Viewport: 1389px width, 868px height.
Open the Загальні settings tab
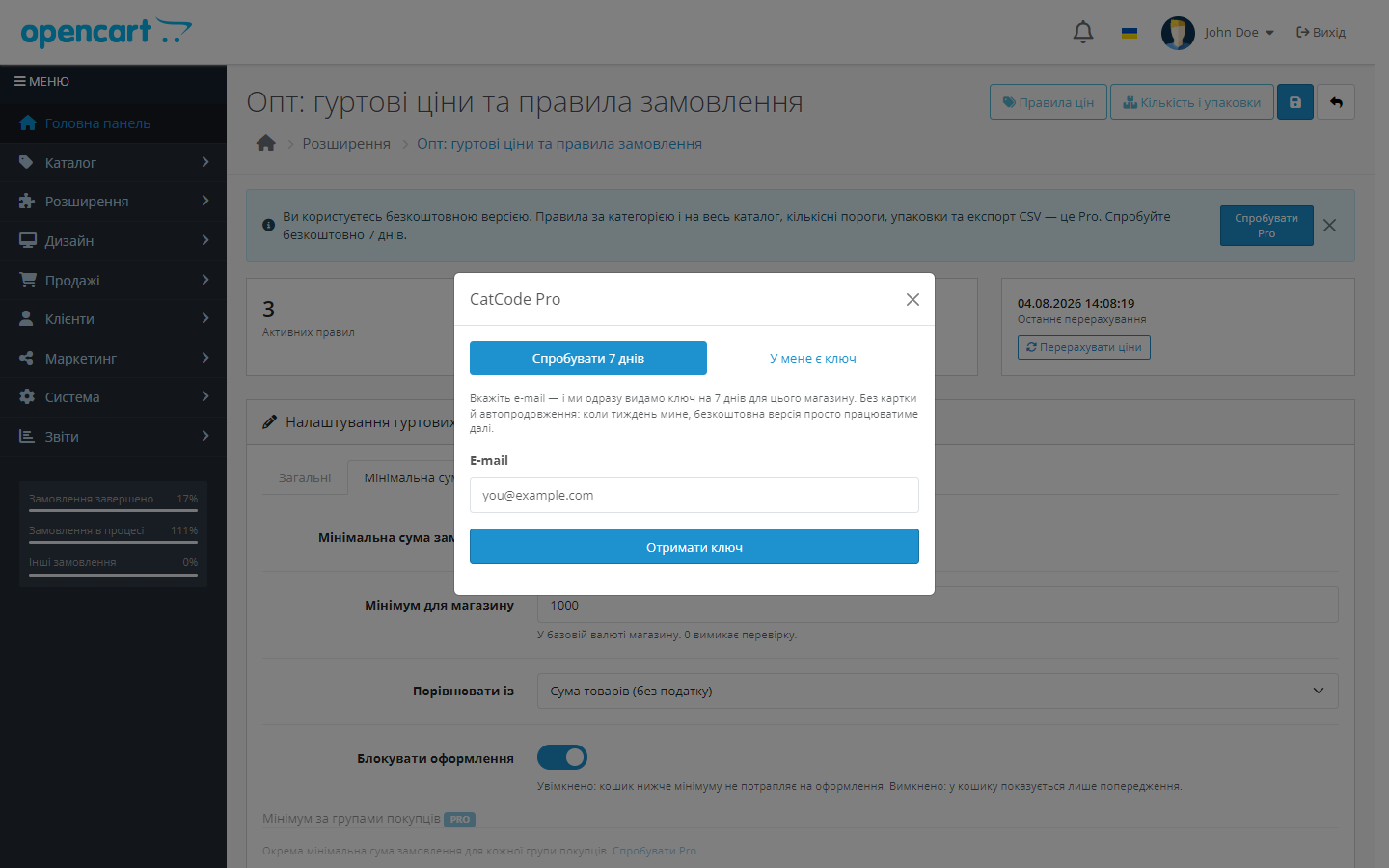[305, 478]
